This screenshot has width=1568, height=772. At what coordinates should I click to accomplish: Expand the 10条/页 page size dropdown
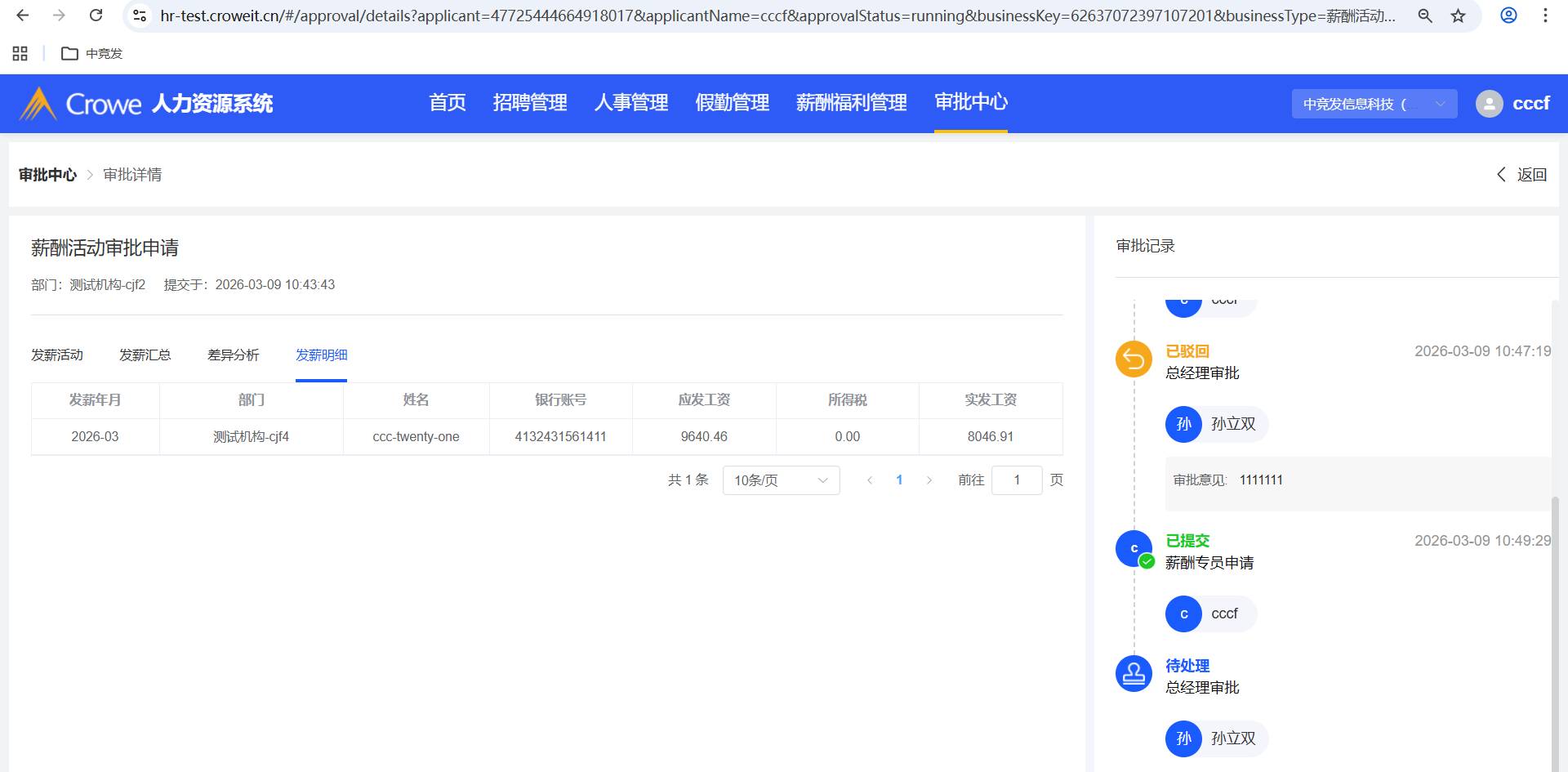click(x=781, y=480)
